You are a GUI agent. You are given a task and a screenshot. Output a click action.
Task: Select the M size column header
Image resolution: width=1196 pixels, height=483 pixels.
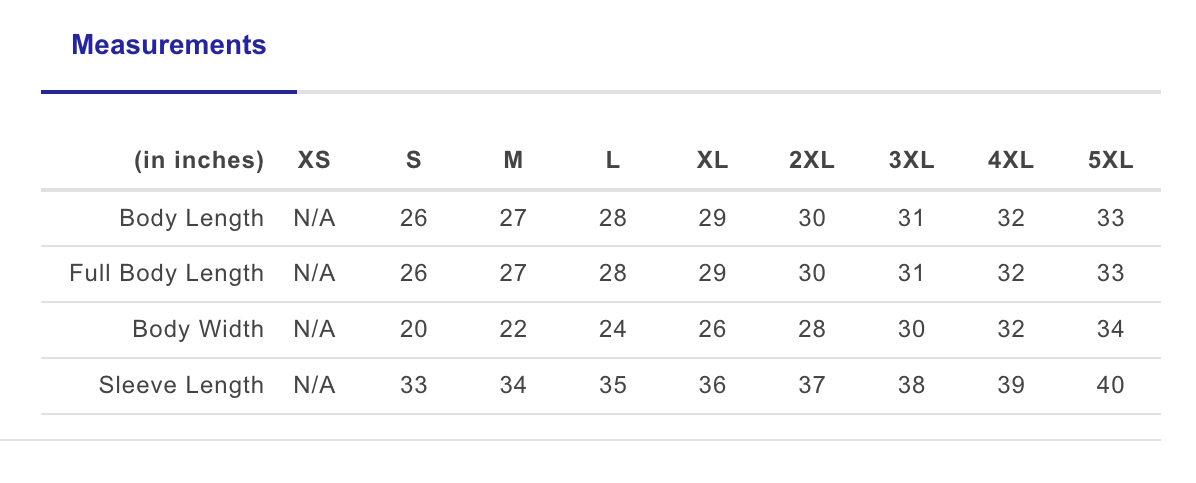tap(513, 161)
